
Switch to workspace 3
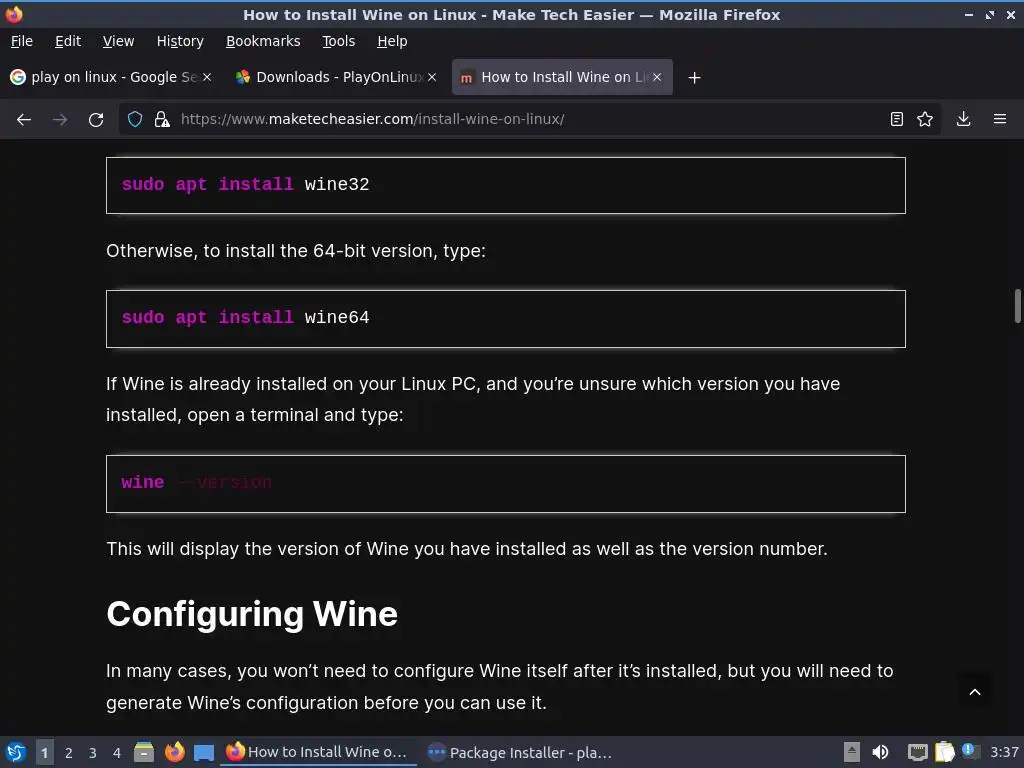click(93, 753)
